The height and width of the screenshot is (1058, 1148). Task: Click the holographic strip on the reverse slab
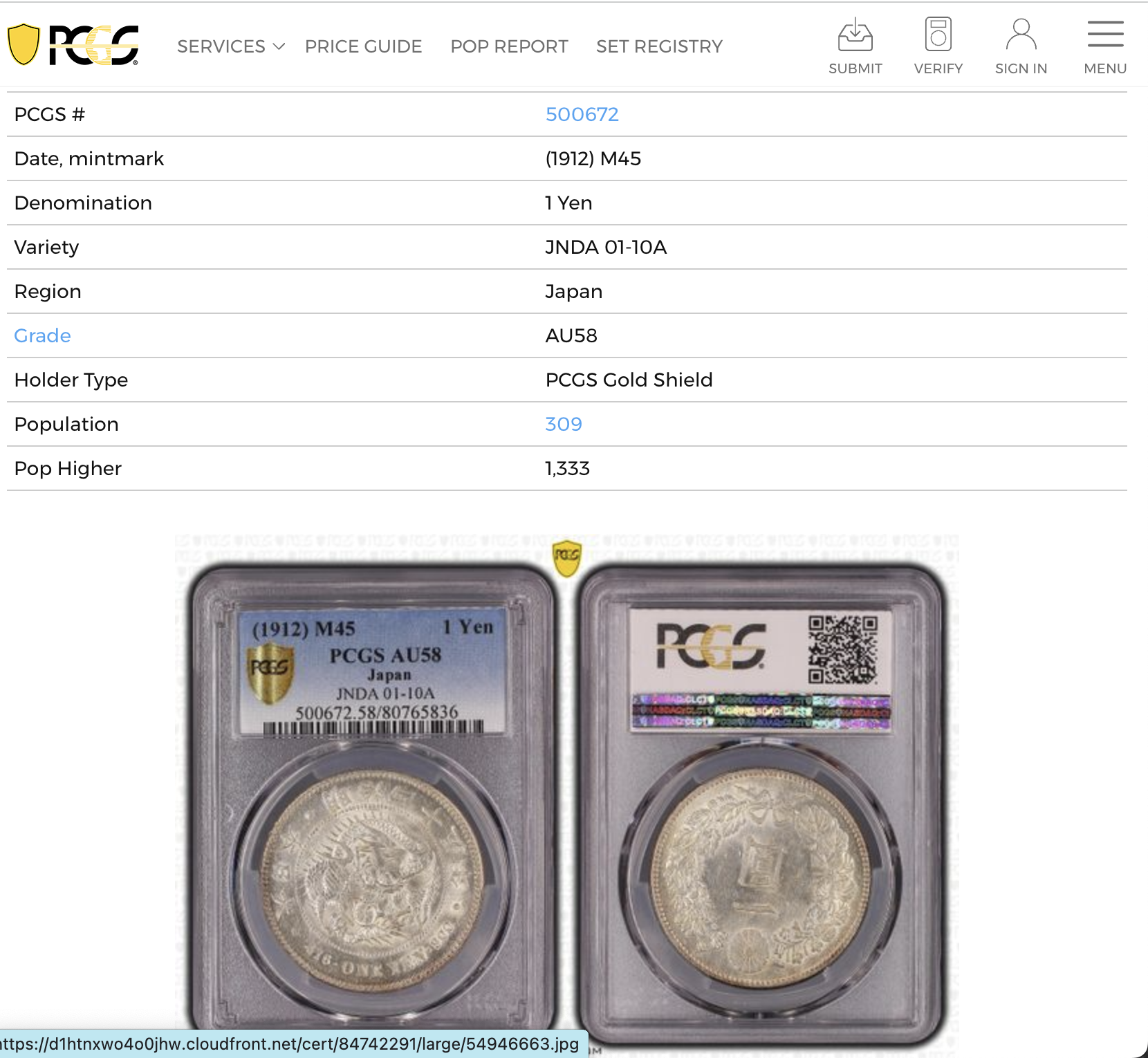pyautogui.click(x=761, y=712)
